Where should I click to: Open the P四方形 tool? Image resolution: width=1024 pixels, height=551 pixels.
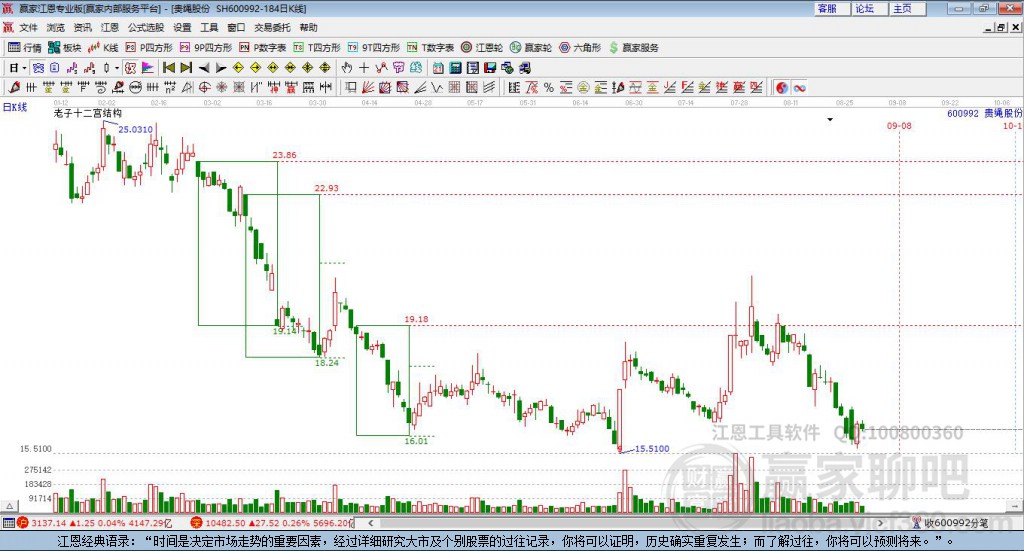(x=148, y=48)
